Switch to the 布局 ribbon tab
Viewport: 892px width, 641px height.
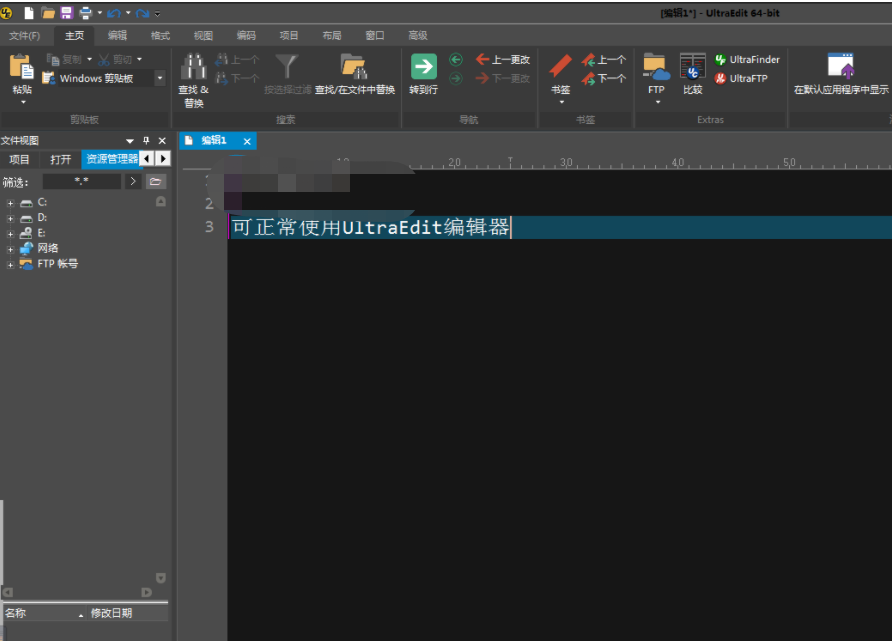click(x=332, y=35)
